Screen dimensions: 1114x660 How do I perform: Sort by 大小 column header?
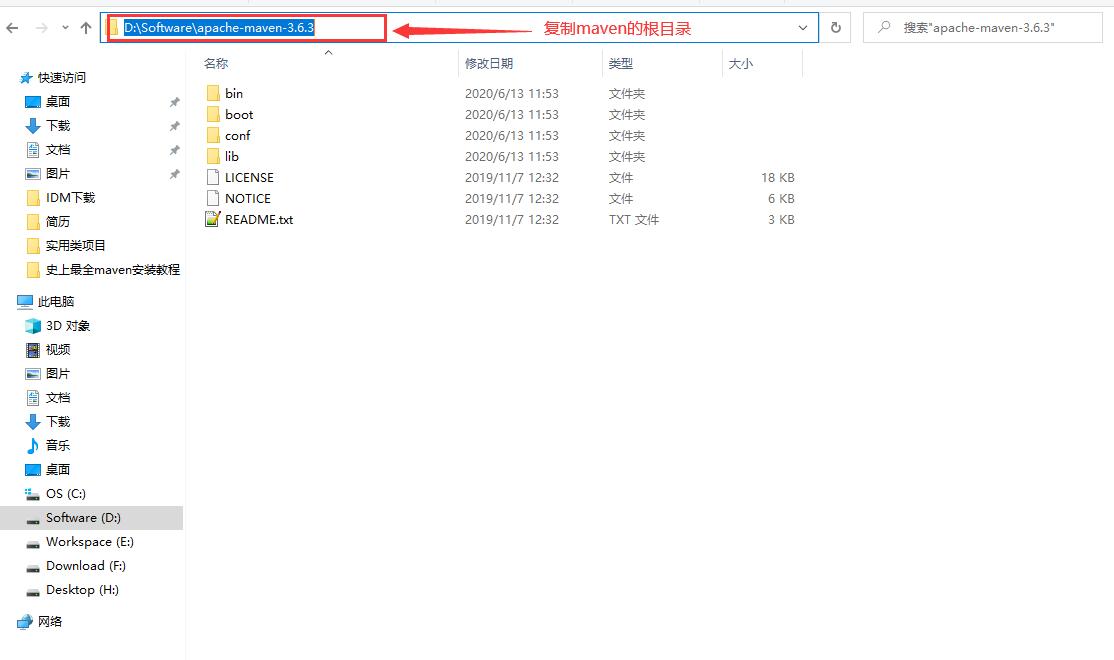(x=740, y=63)
